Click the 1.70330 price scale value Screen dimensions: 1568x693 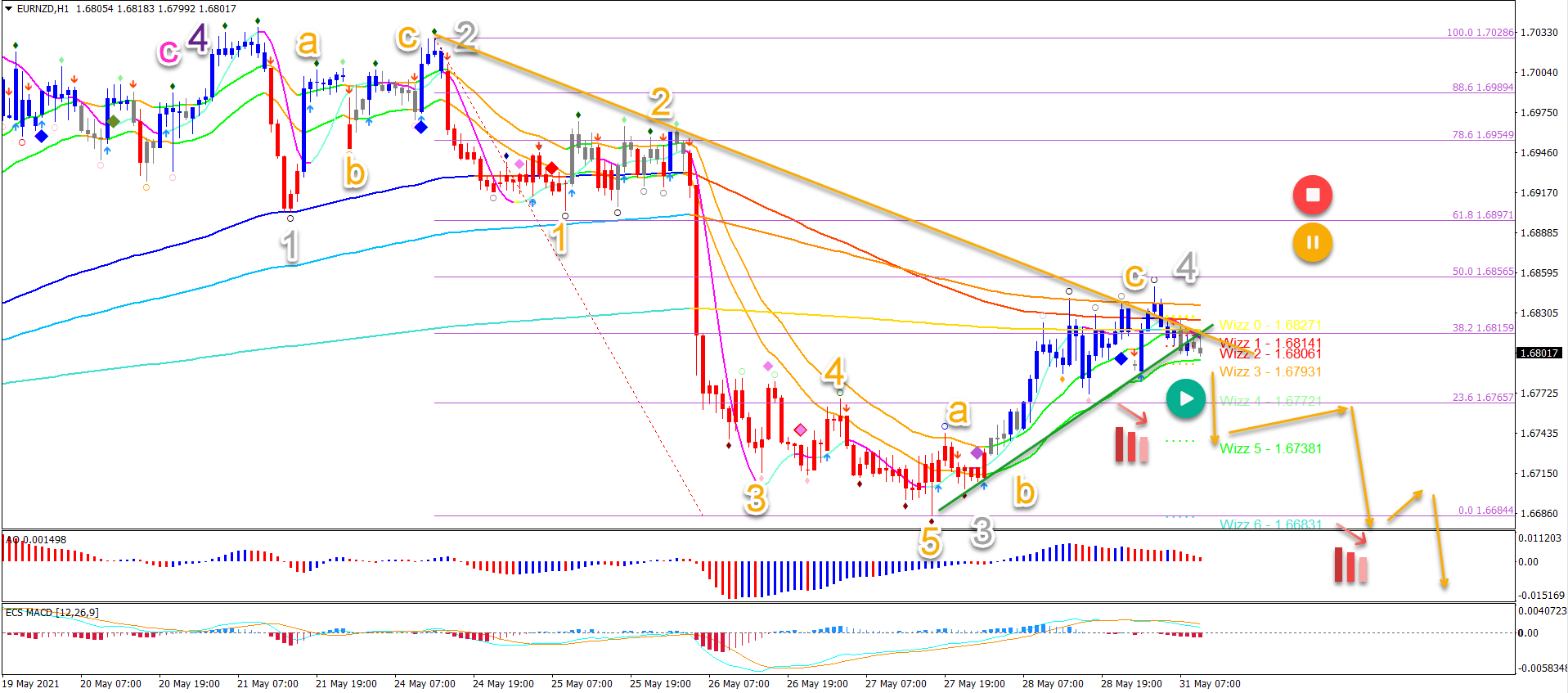tap(1539, 33)
